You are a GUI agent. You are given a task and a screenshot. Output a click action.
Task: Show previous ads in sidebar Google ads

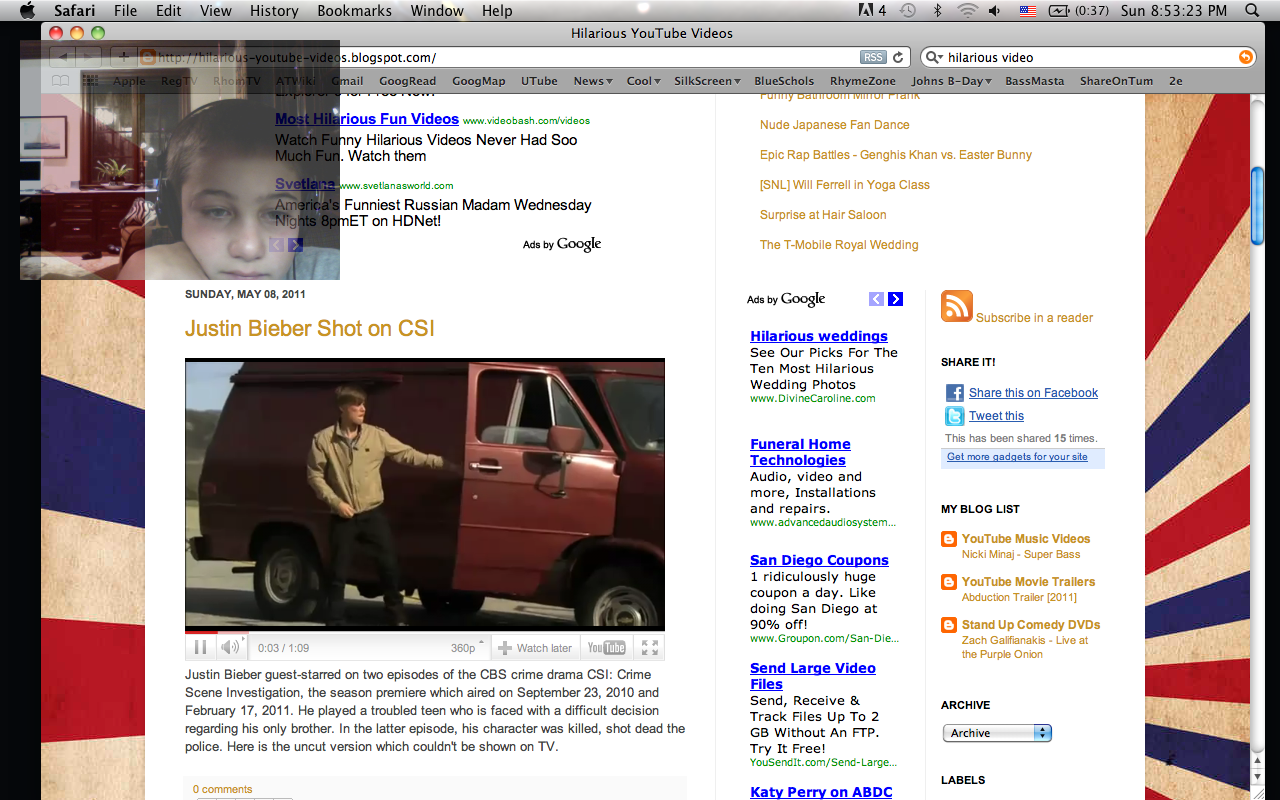tap(876, 299)
